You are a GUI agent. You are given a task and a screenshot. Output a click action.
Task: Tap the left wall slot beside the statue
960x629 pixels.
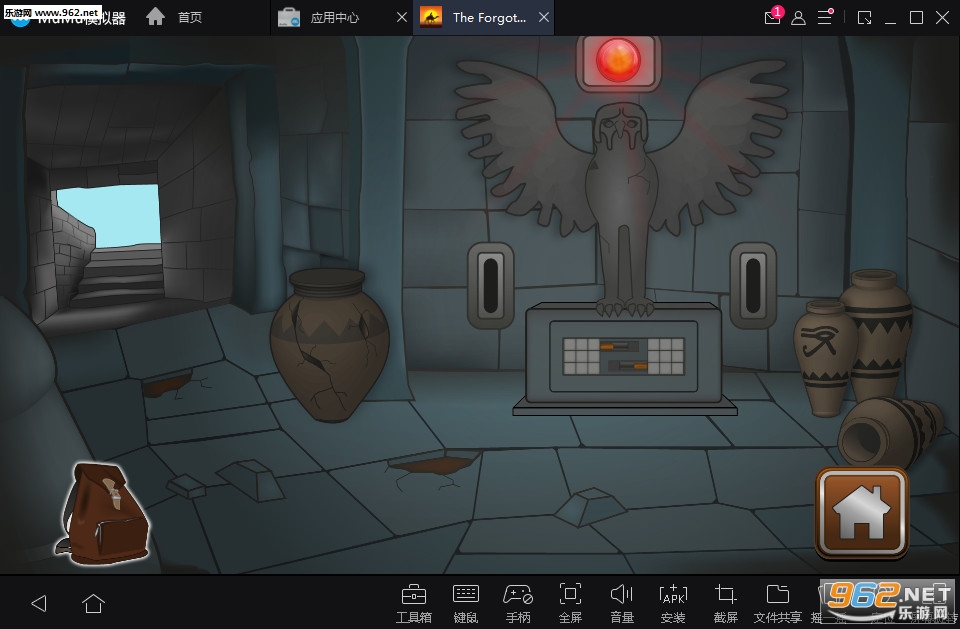click(x=490, y=285)
